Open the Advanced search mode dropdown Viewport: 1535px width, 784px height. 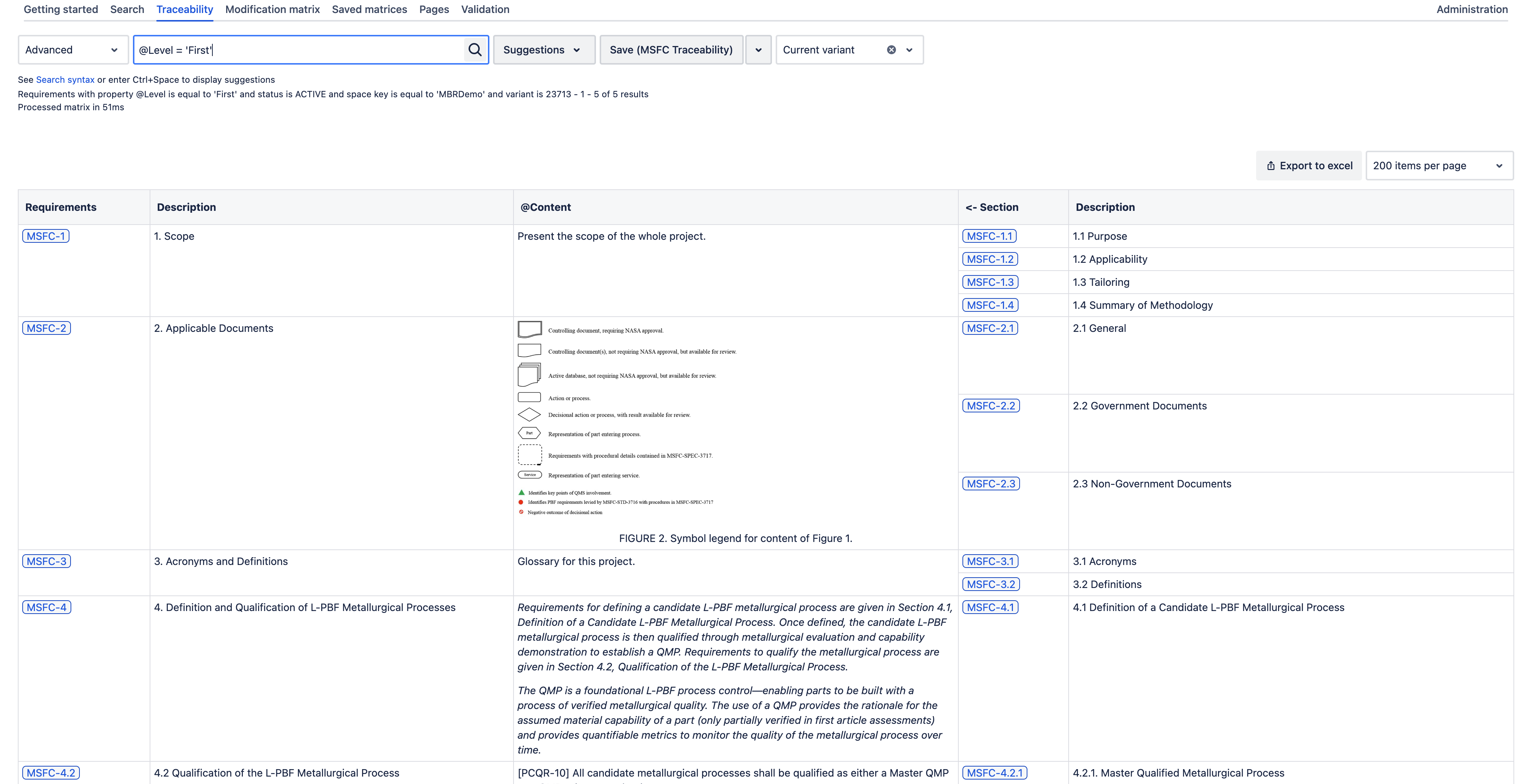pyautogui.click(x=73, y=50)
